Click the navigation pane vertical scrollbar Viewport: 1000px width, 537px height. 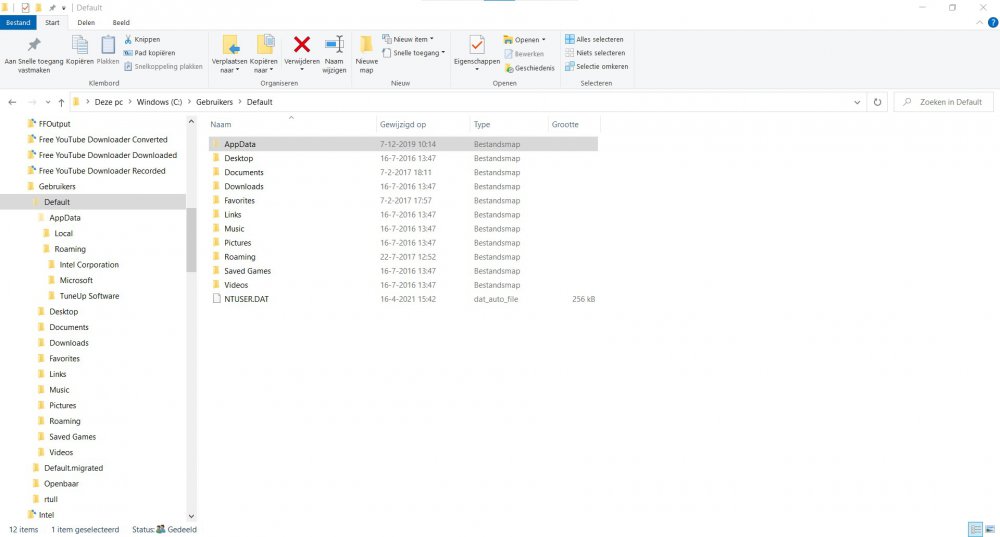tap(191, 241)
